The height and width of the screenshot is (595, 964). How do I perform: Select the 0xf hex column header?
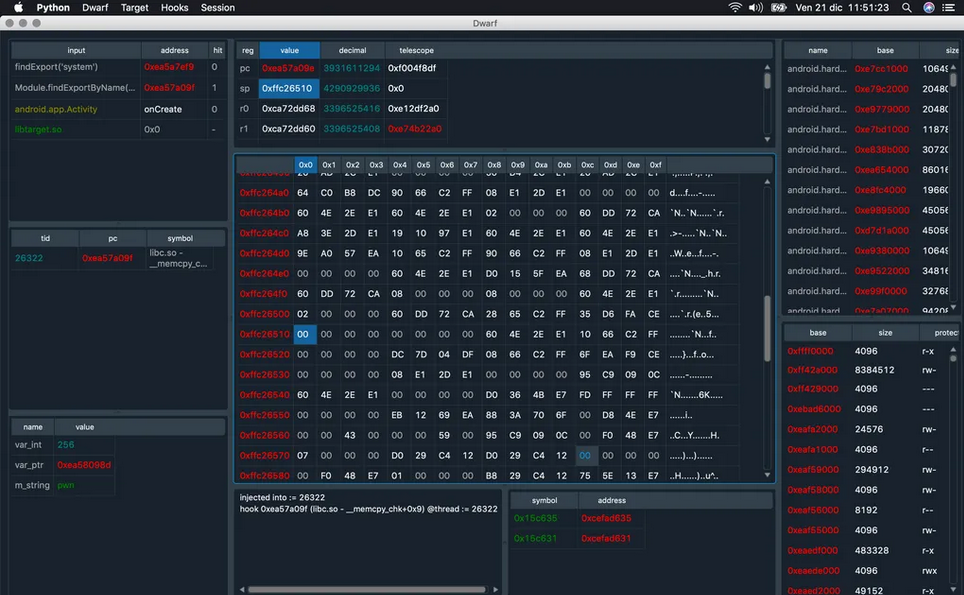(655, 165)
